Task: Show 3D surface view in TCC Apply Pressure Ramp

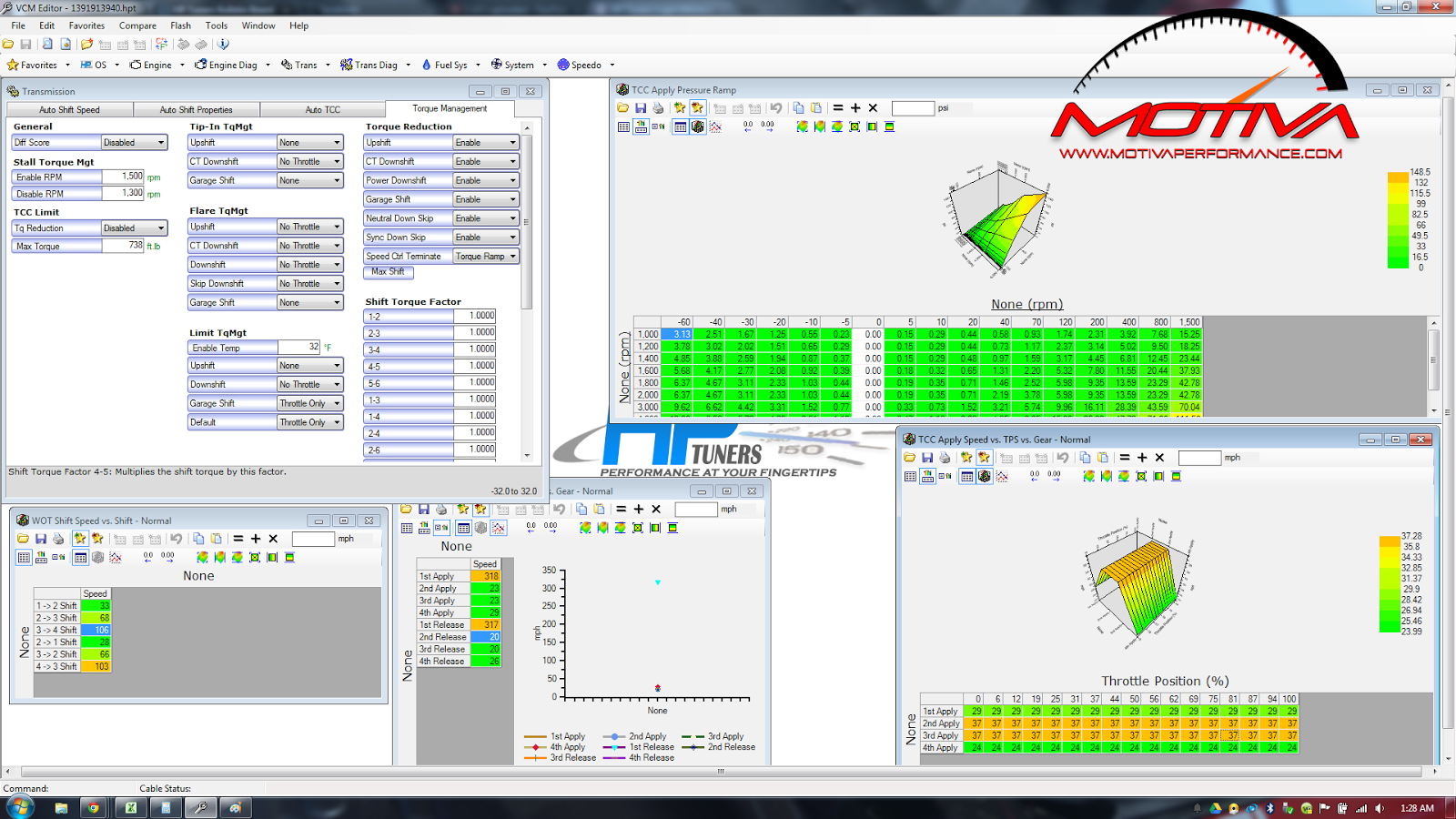Action: 697,126
